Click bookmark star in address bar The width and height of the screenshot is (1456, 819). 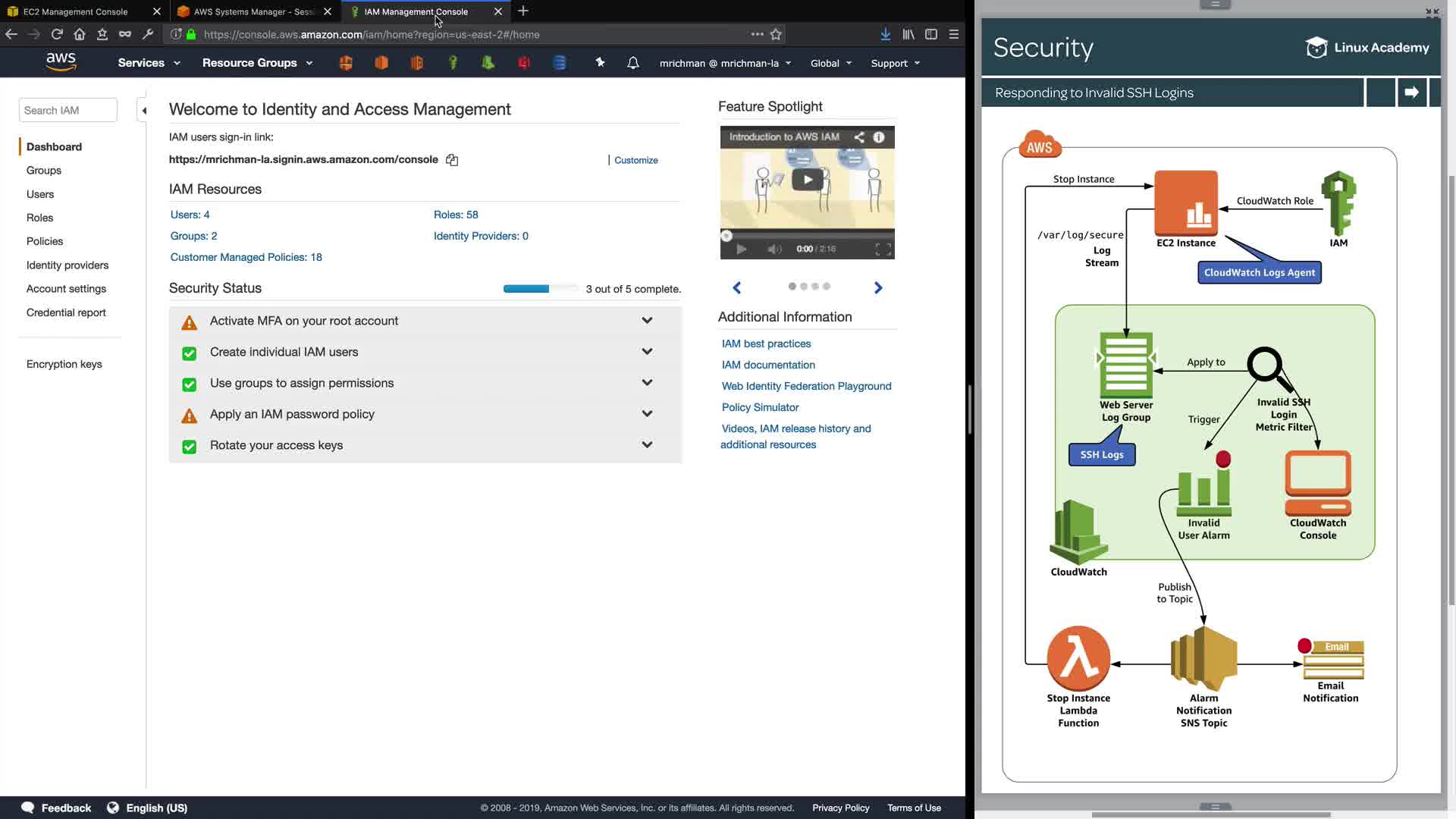(x=776, y=34)
